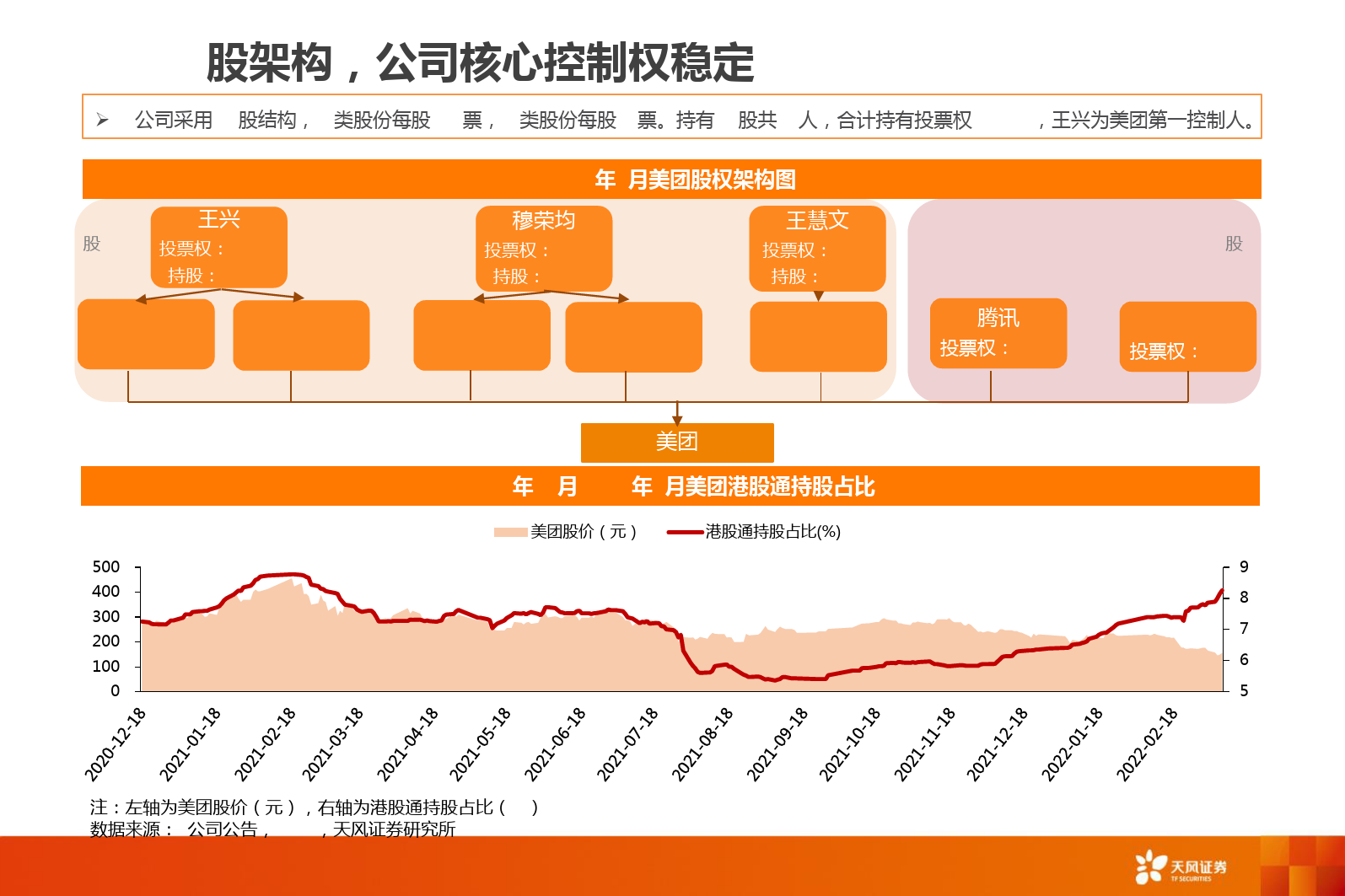Click the legend text 美团股价（元）

(584, 532)
